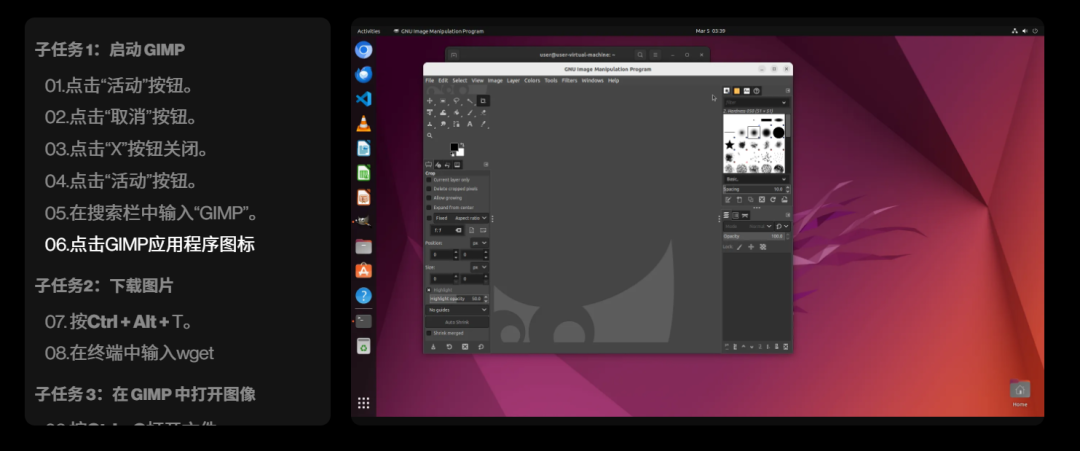
Task: Open the Trash from the dock
Action: click(x=364, y=346)
